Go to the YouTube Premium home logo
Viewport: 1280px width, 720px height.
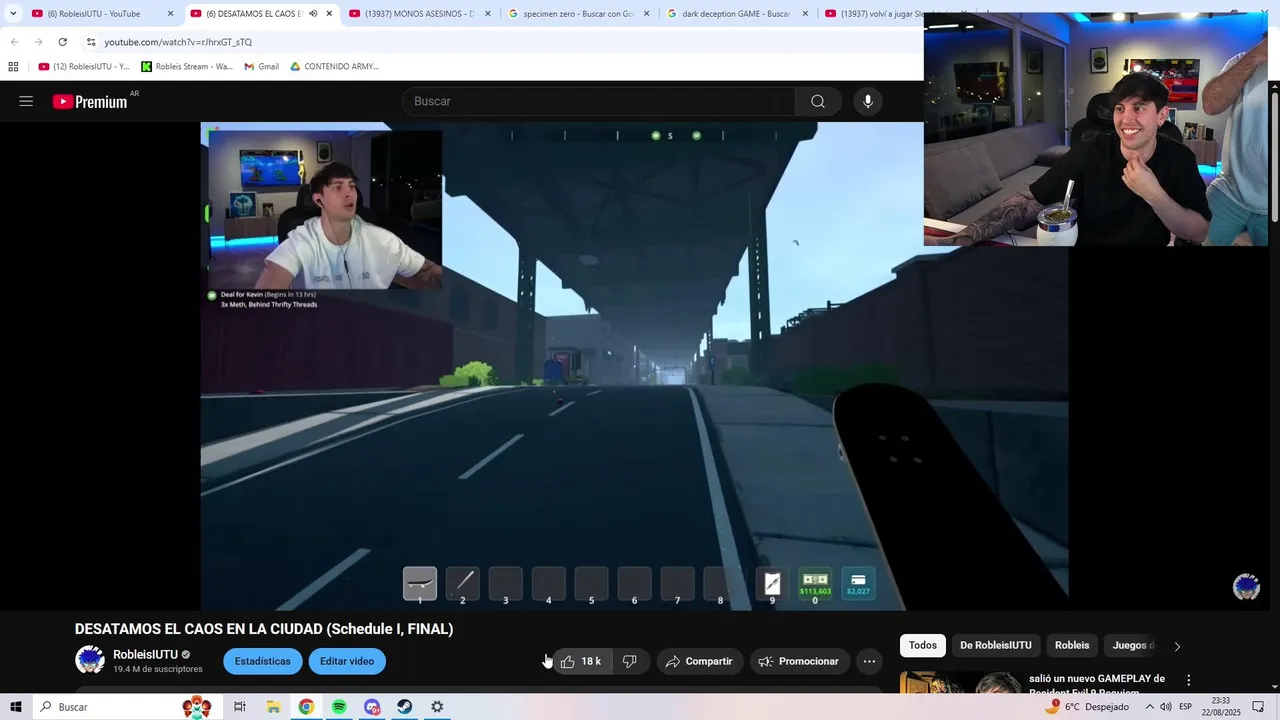[90, 101]
